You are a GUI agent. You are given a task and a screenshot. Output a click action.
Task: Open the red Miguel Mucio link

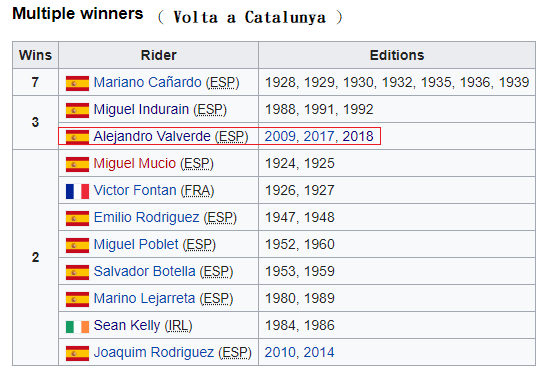[135, 163]
